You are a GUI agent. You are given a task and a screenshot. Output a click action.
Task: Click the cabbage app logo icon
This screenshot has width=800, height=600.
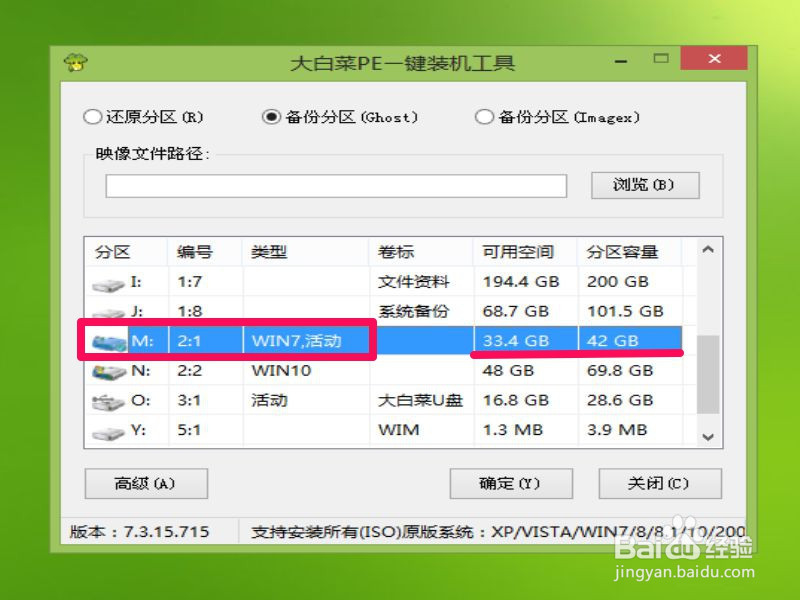pos(76,63)
